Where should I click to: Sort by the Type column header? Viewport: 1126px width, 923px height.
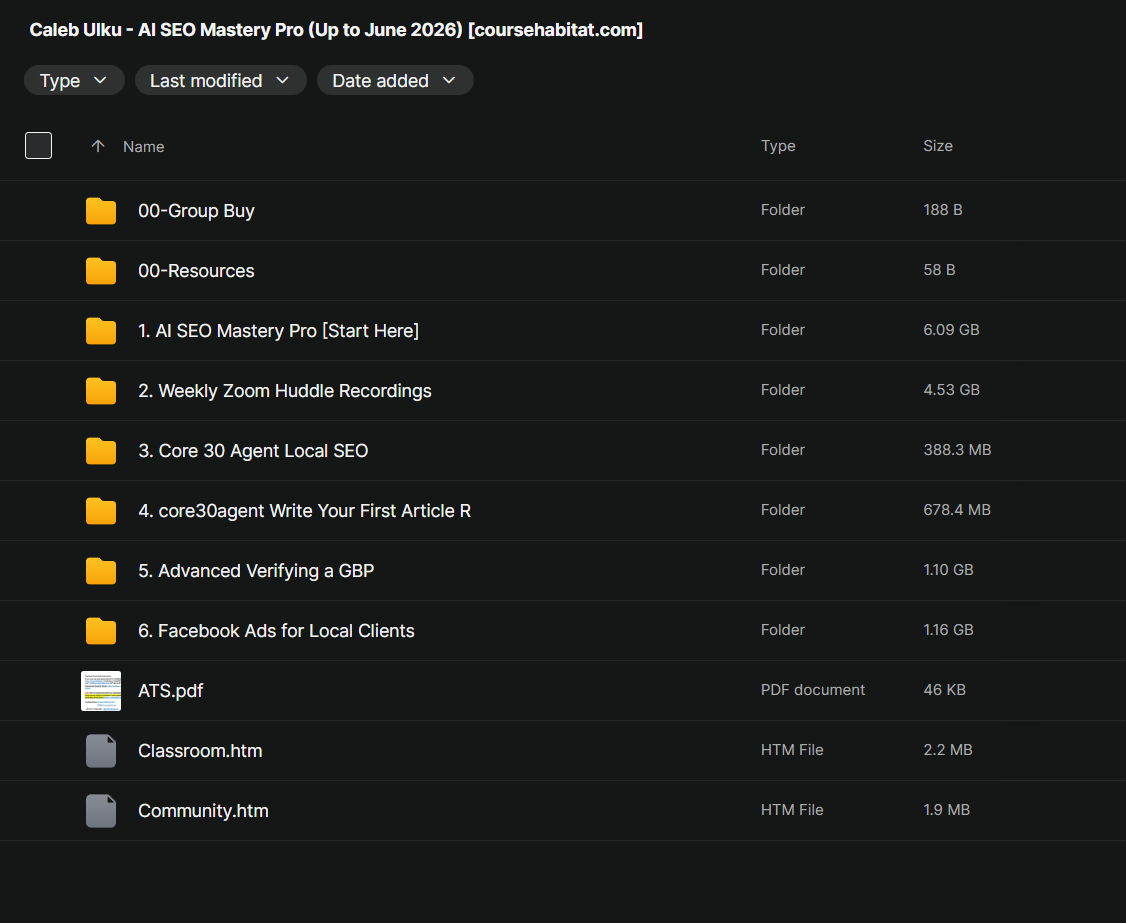tap(778, 146)
